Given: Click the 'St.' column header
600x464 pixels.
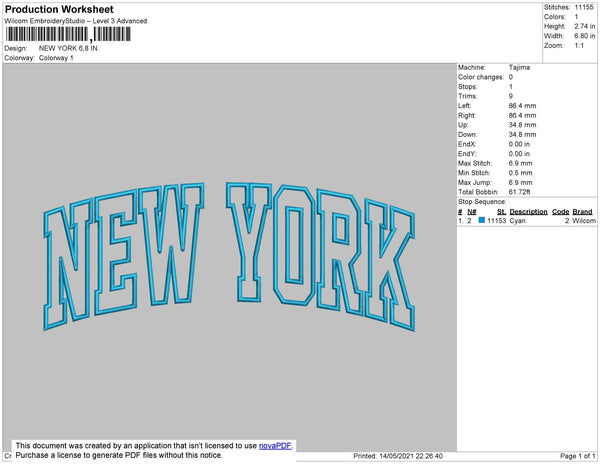Looking at the screenshot, I should tap(501, 212).
